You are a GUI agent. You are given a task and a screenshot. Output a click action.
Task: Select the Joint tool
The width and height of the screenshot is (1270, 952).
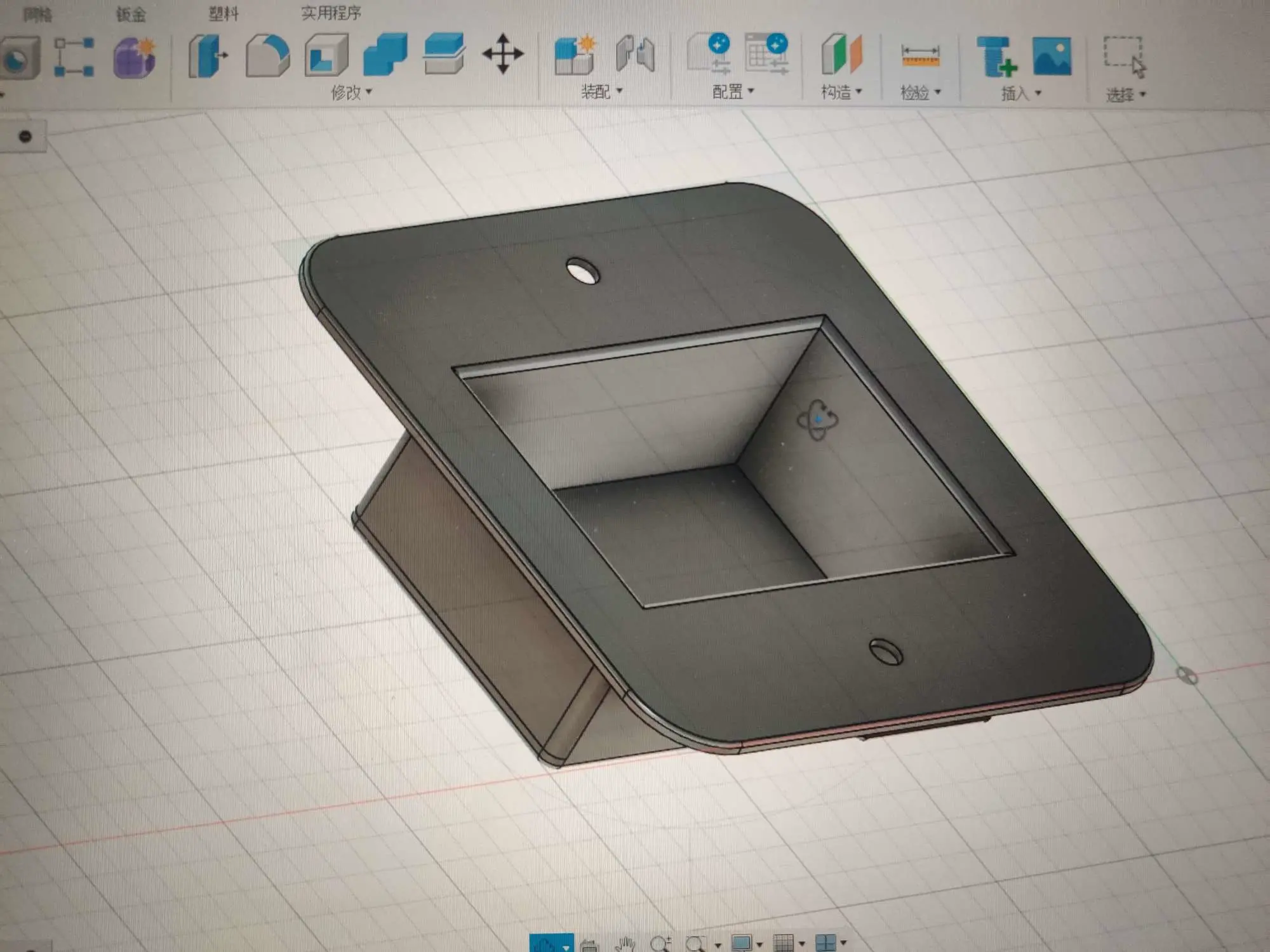click(x=635, y=54)
